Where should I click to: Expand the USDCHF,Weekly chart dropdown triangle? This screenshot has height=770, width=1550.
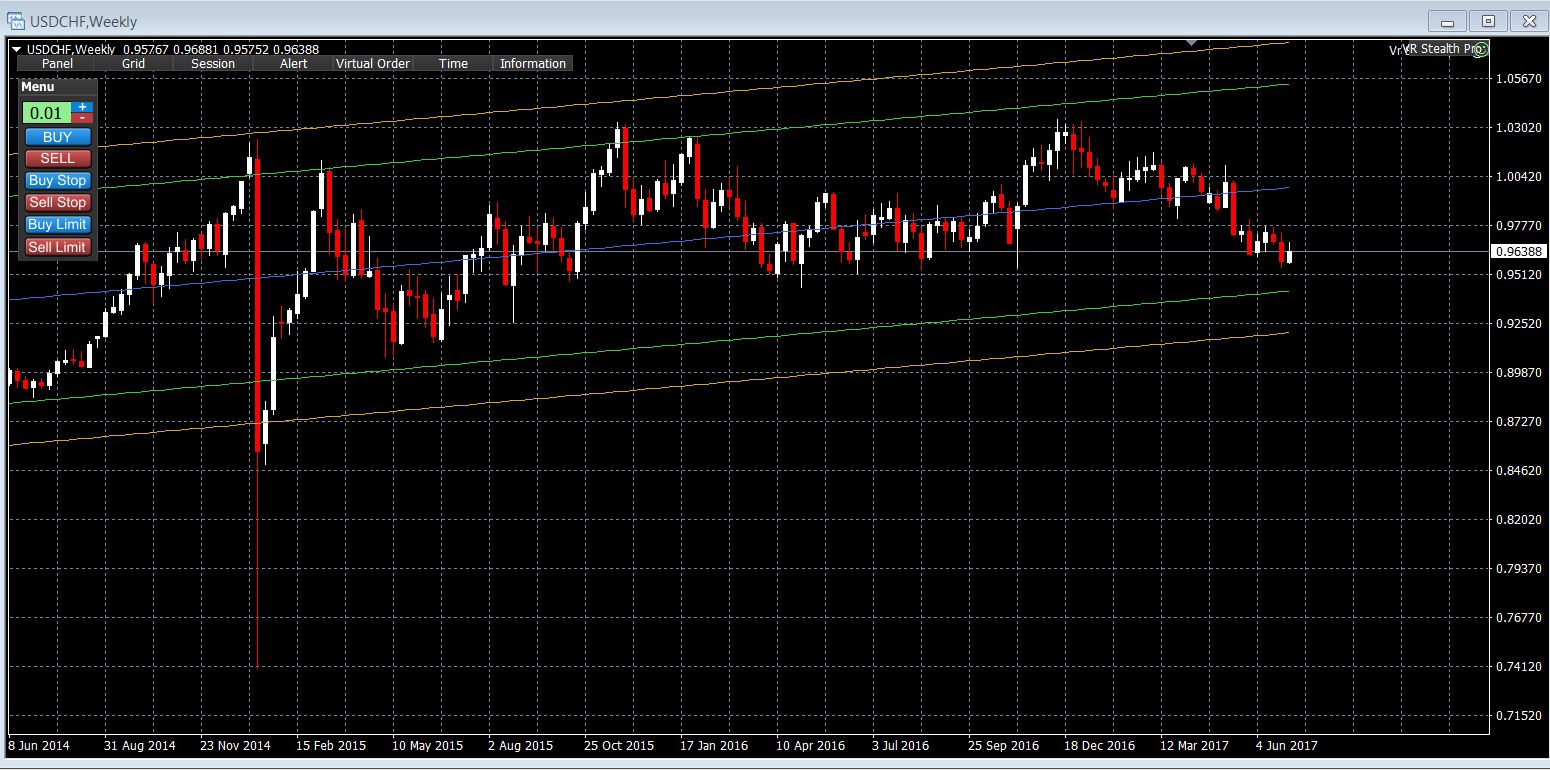tap(17, 48)
